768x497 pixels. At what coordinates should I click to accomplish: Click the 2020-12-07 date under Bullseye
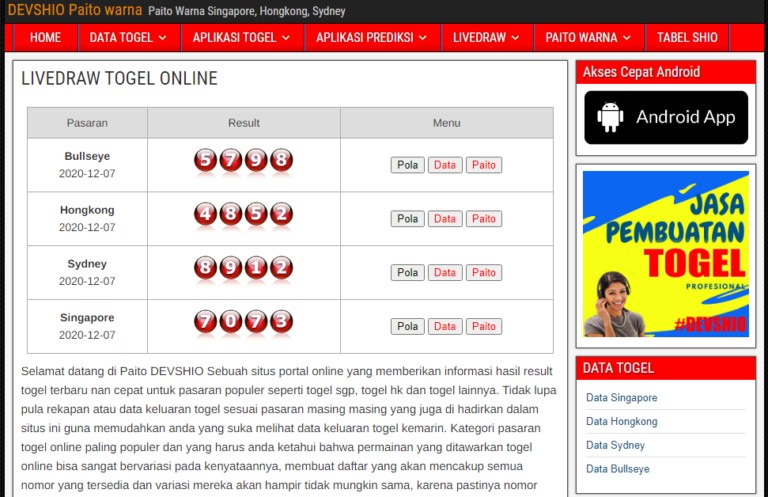point(87,173)
